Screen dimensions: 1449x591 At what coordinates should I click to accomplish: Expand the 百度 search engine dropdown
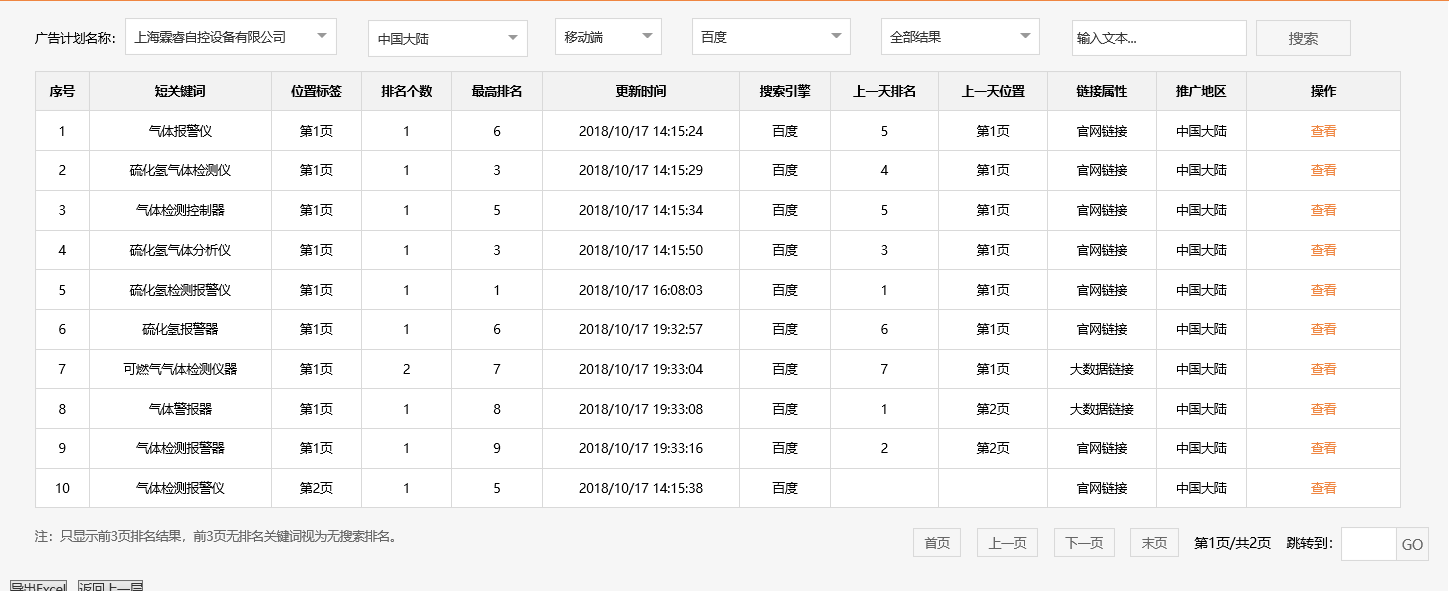coord(770,37)
